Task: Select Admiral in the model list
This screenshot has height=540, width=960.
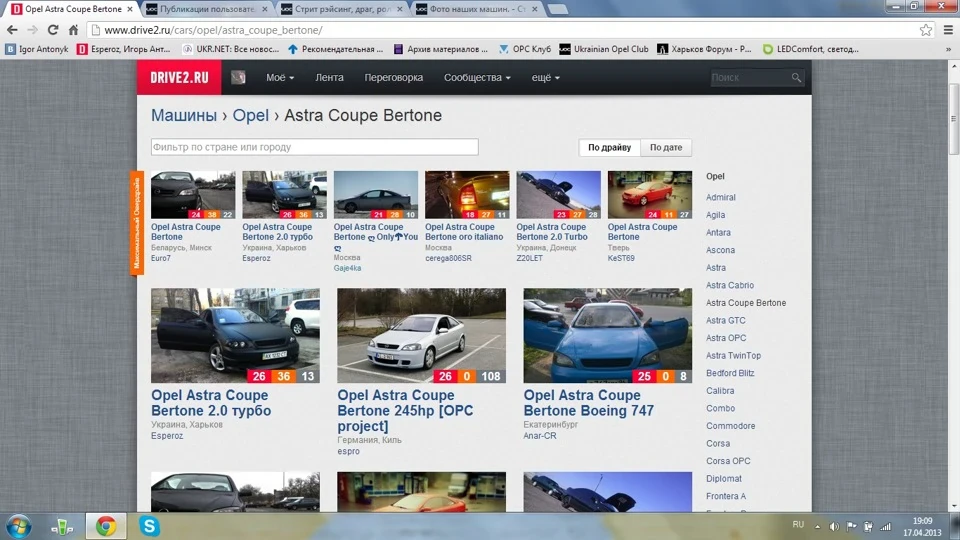Action: (721, 197)
